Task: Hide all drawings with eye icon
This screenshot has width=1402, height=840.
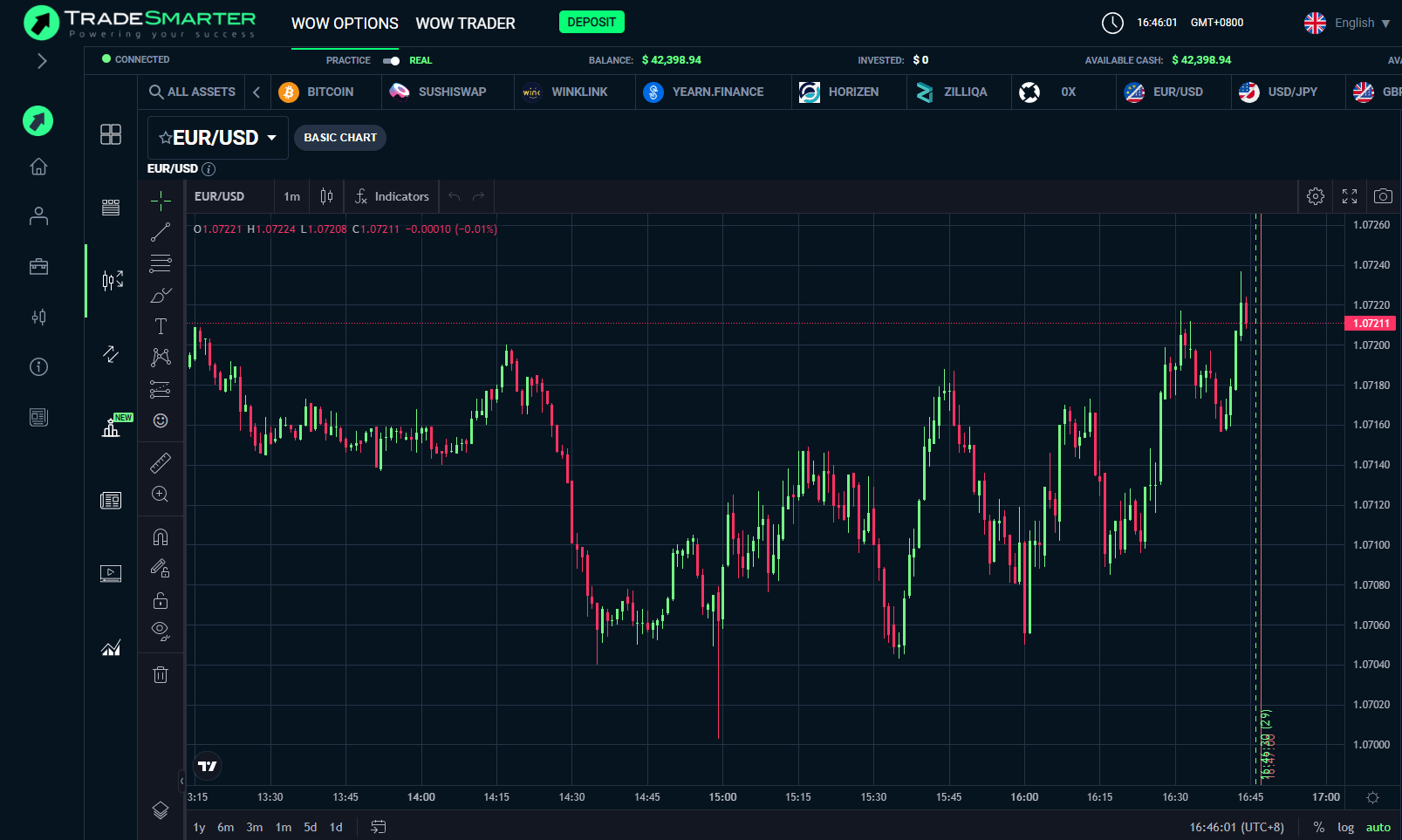Action: point(161,632)
